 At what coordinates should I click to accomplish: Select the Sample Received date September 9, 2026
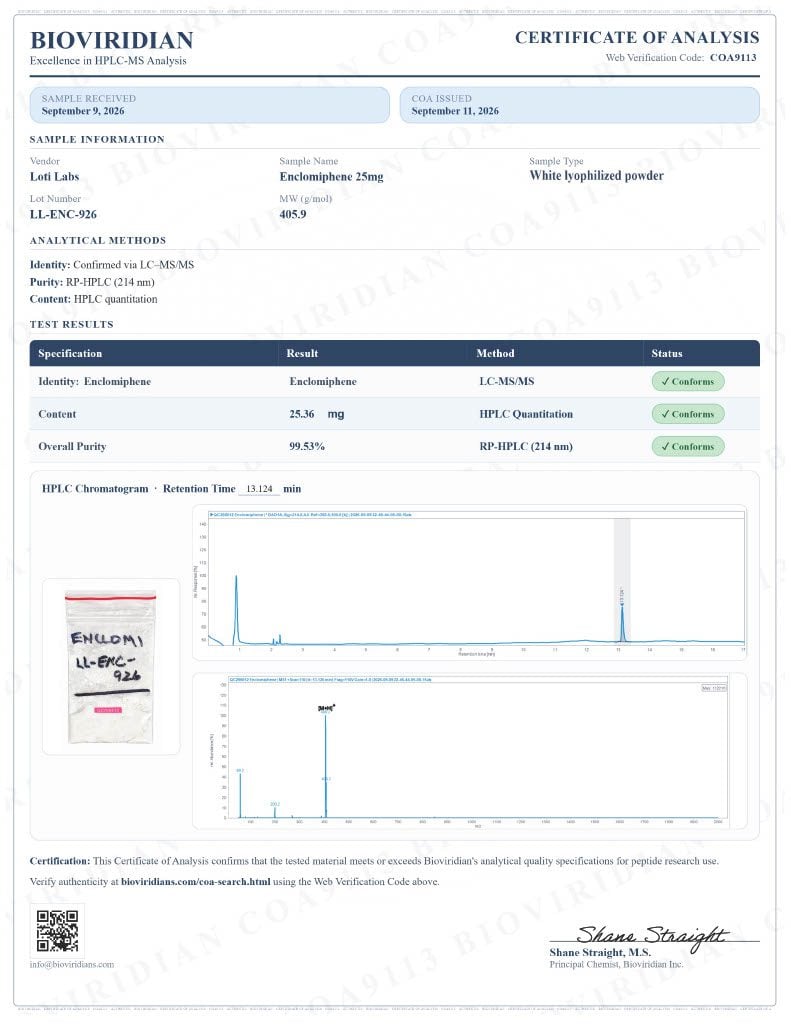click(x=83, y=111)
